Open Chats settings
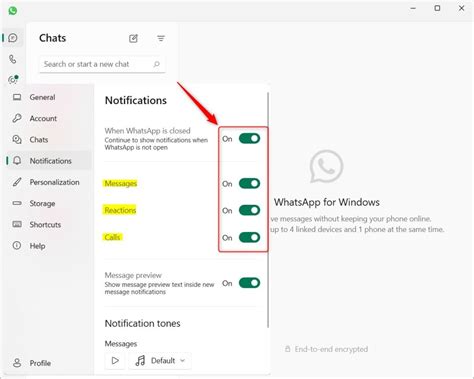 click(49, 140)
